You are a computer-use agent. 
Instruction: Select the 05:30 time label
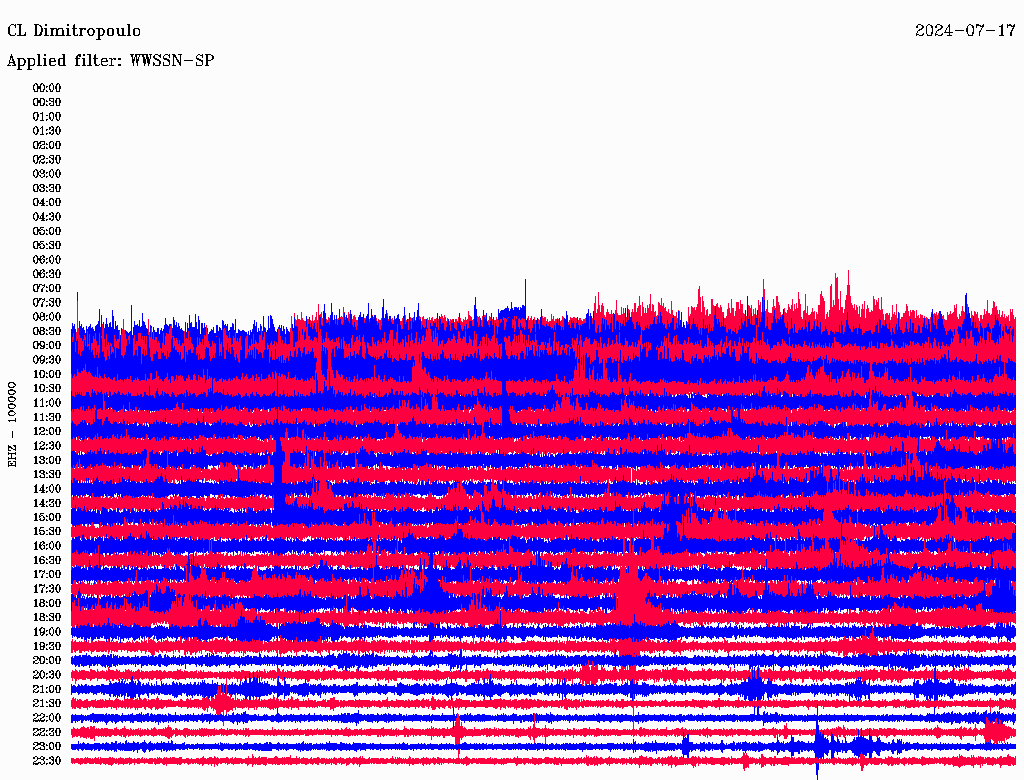(47, 246)
